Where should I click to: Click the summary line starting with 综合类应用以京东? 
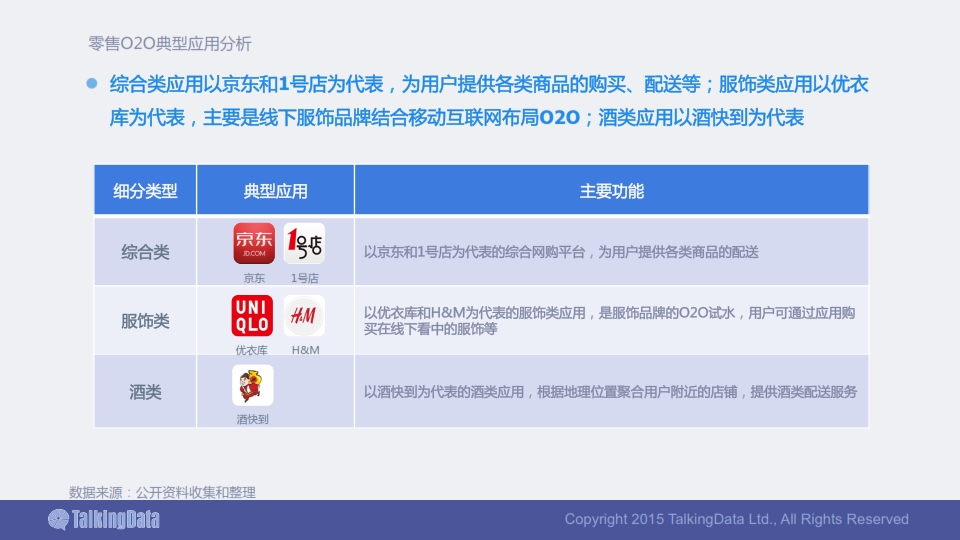[x=489, y=84]
